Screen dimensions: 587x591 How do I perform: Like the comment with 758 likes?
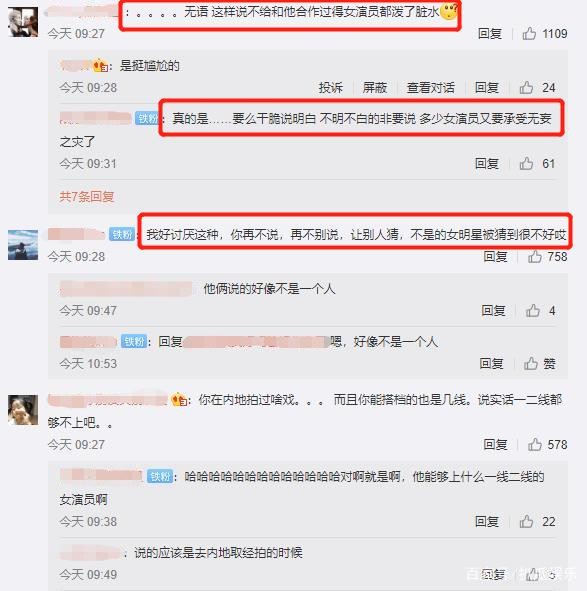click(x=535, y=257)
